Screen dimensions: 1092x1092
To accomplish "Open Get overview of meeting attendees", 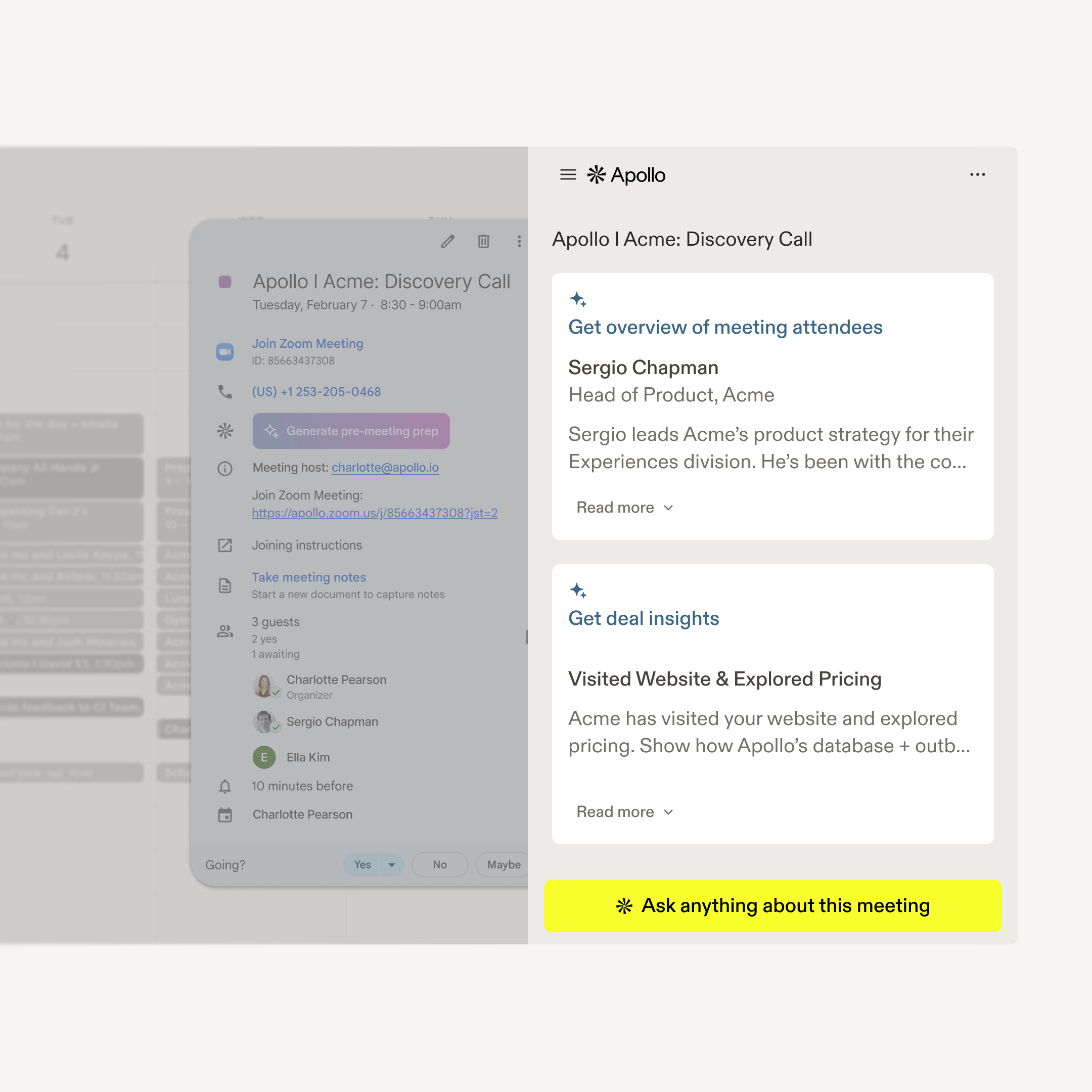I will [724, 327].
